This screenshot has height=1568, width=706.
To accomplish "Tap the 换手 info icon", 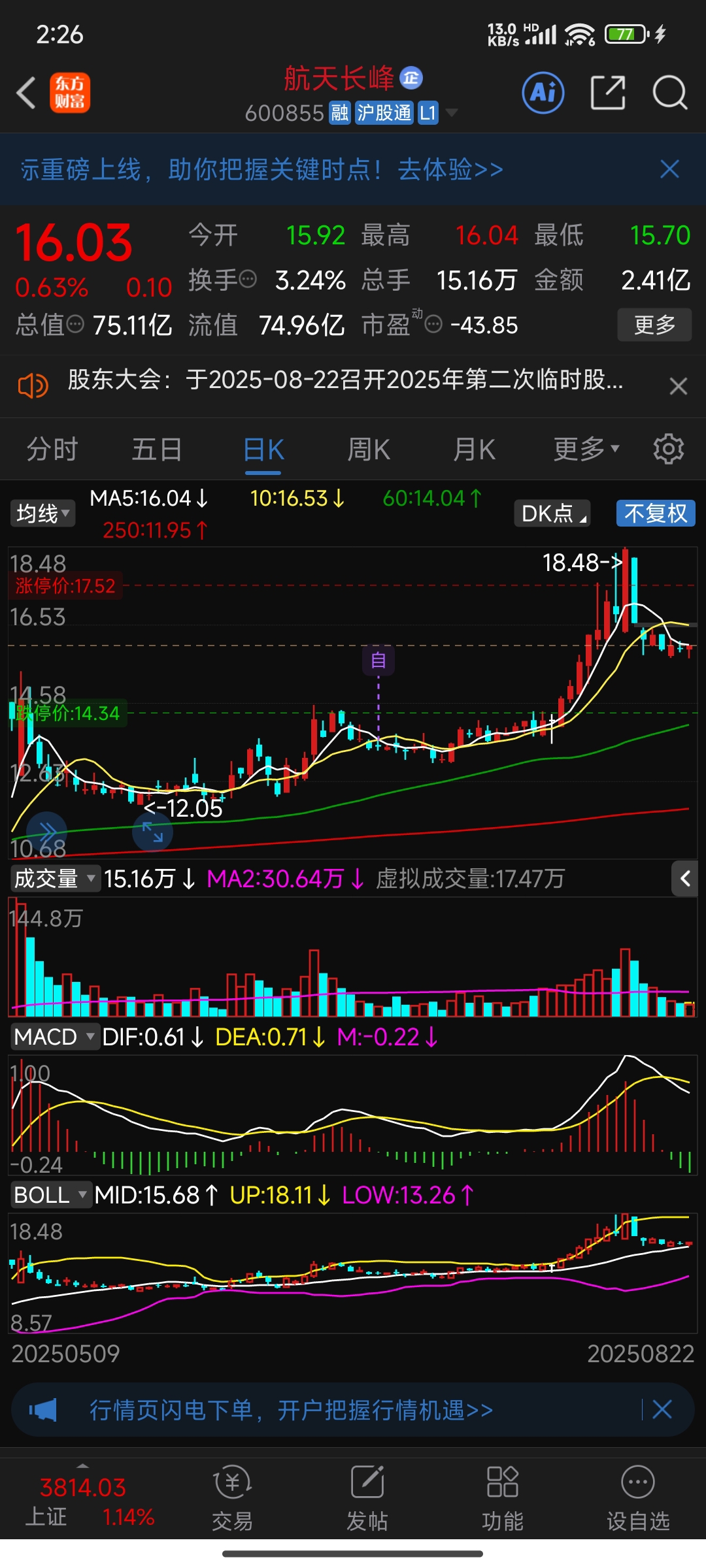I will pos(248,280).
